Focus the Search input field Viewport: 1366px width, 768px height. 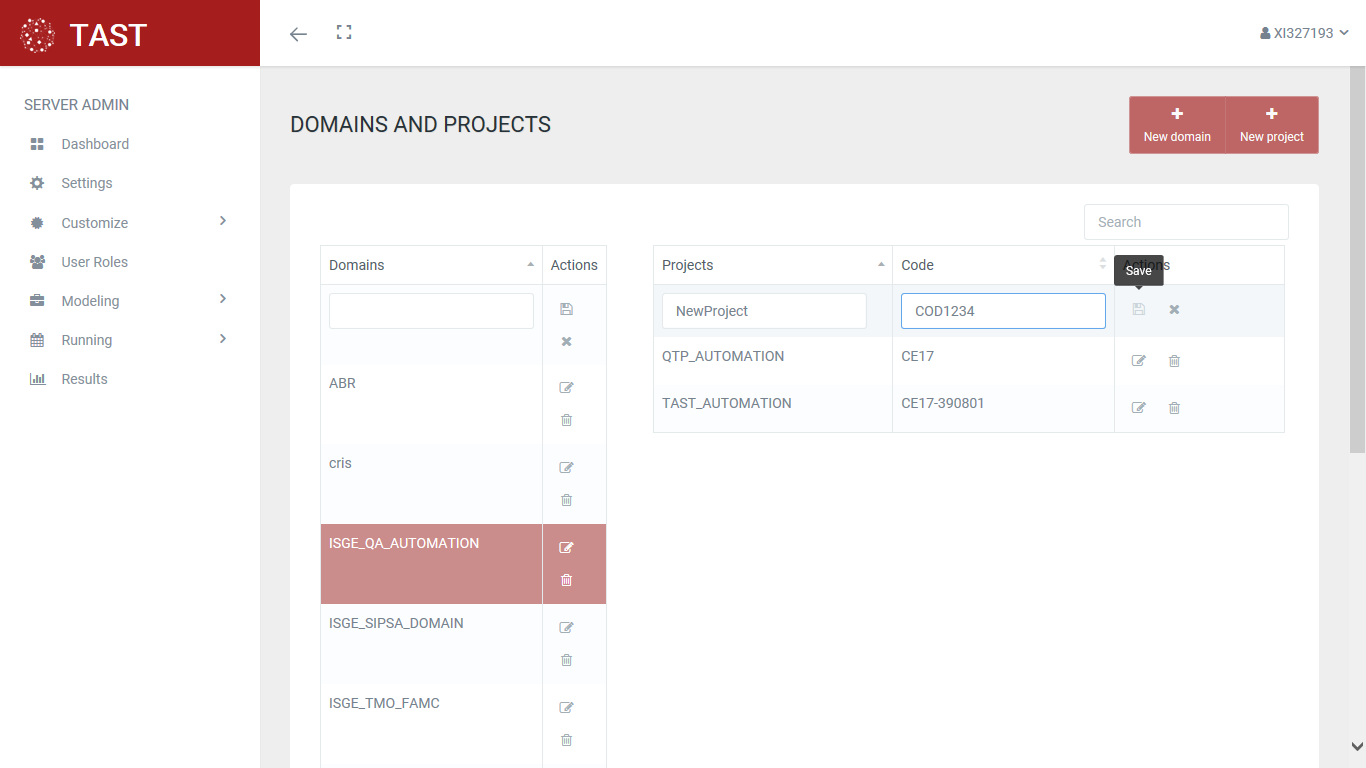click(1186, 222)
